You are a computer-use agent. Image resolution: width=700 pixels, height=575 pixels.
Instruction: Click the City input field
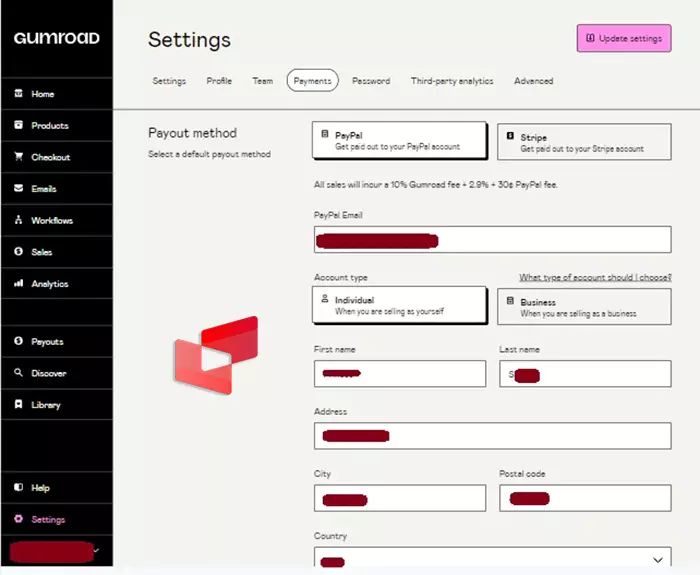[x=400, y=498]
